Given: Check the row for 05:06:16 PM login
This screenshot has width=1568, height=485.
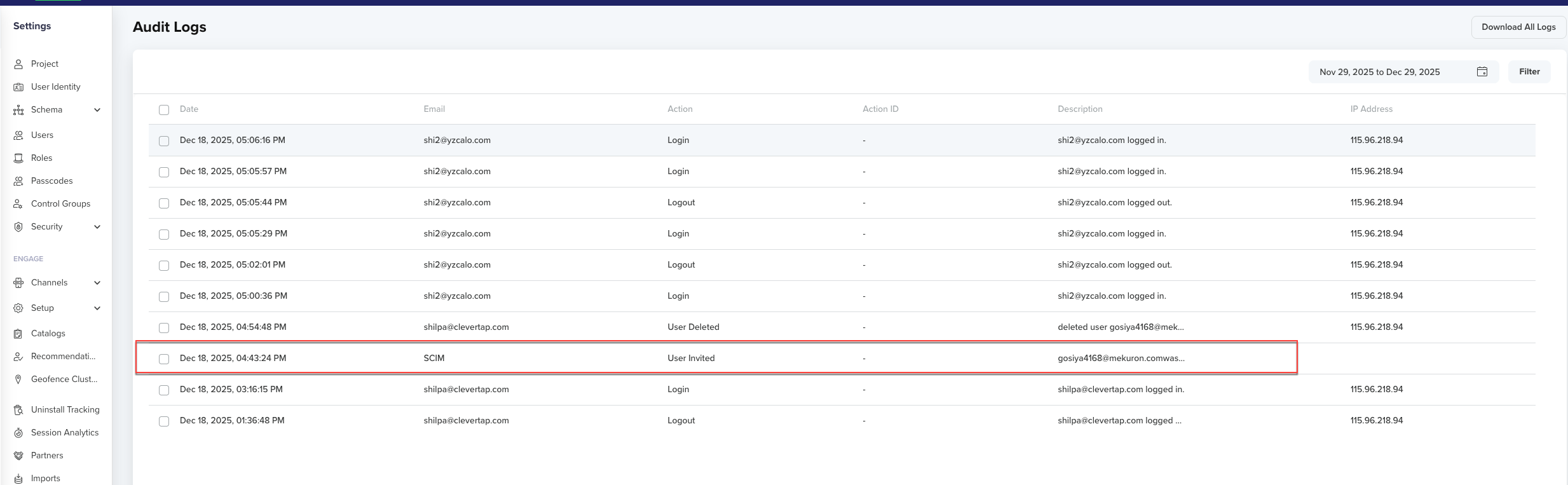Looking at the screenshot, I should (164, 141).
